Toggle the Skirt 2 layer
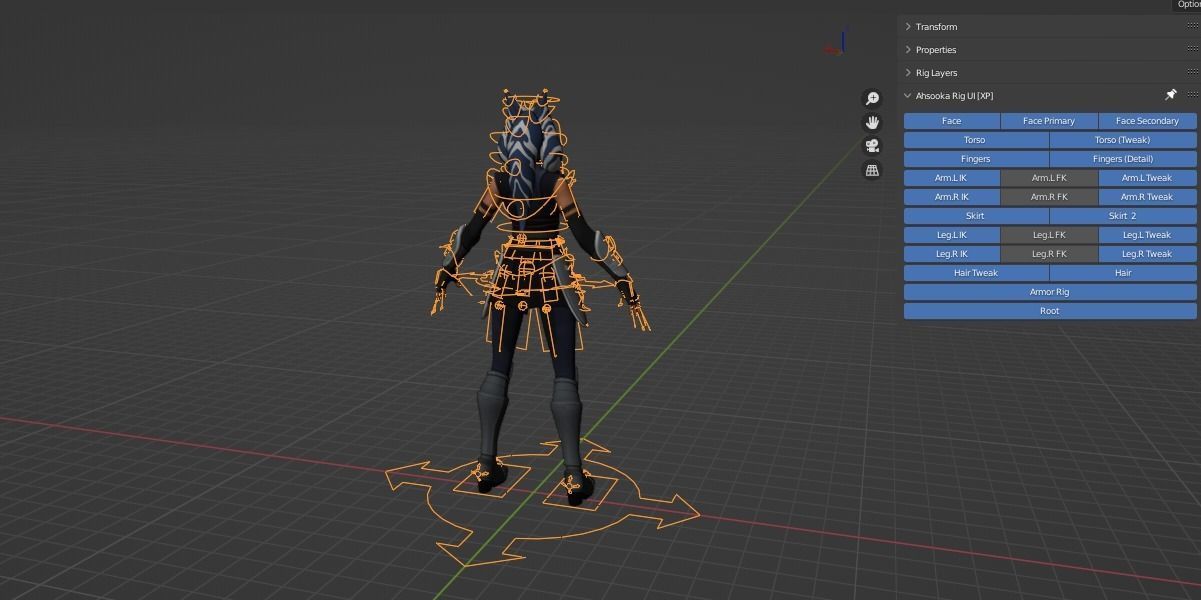This screenshot has width=1201, height=600. click(x=1123, y=216)
